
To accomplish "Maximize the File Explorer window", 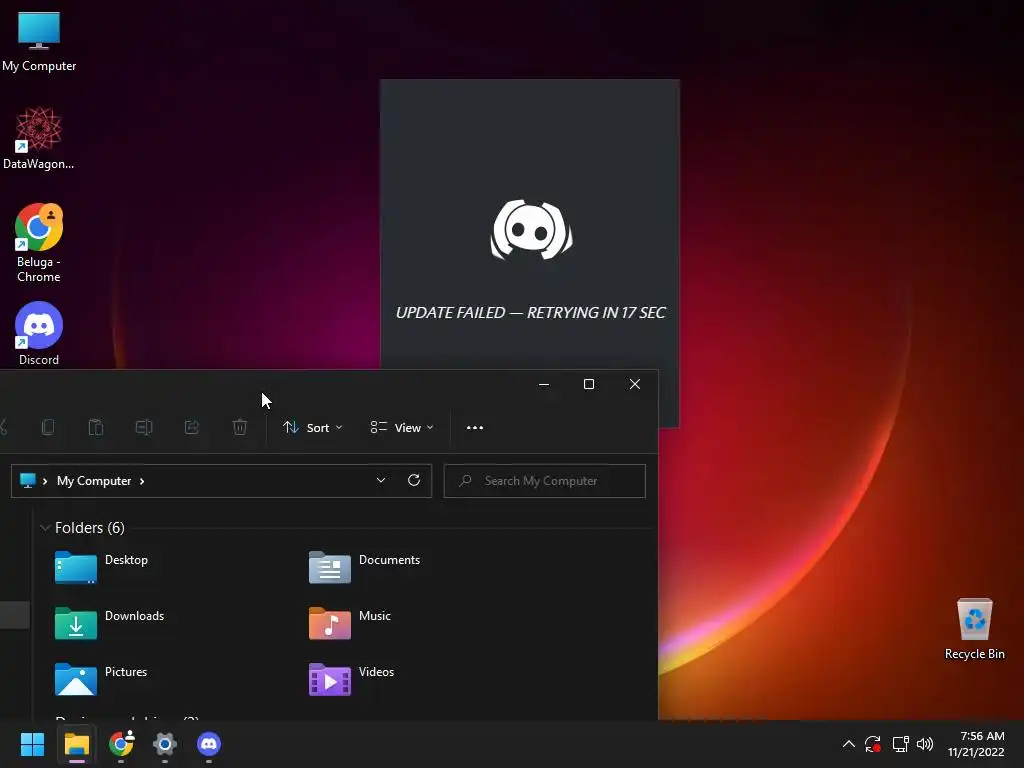I will [x=588, y=384].
